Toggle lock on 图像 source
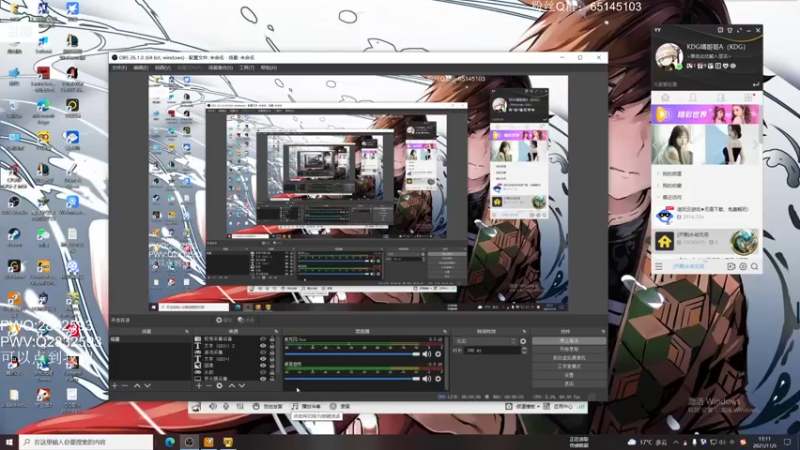This screenshot has width=800, height=450. click(272, 365)
